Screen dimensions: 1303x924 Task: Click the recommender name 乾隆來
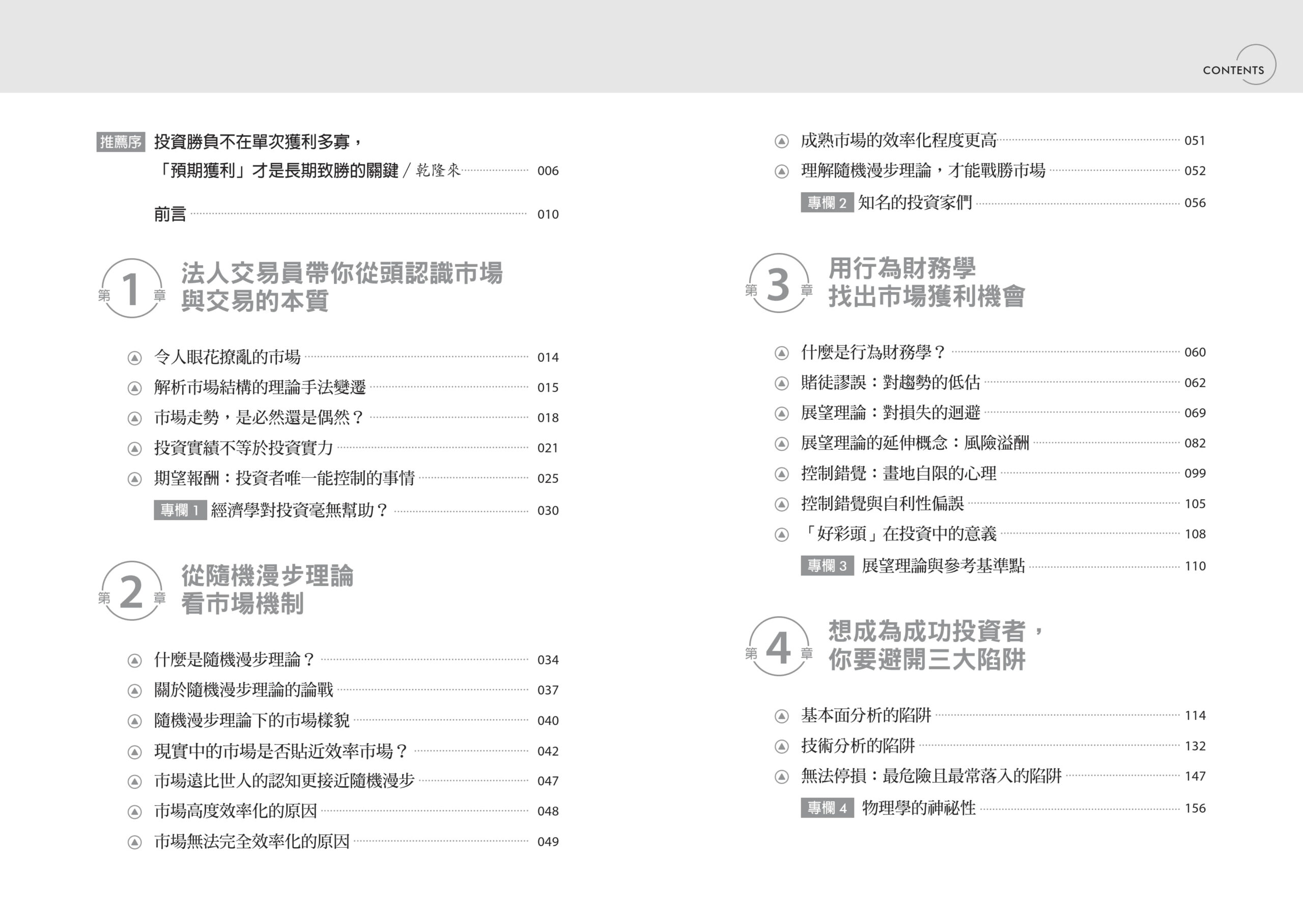pos(438,170)
